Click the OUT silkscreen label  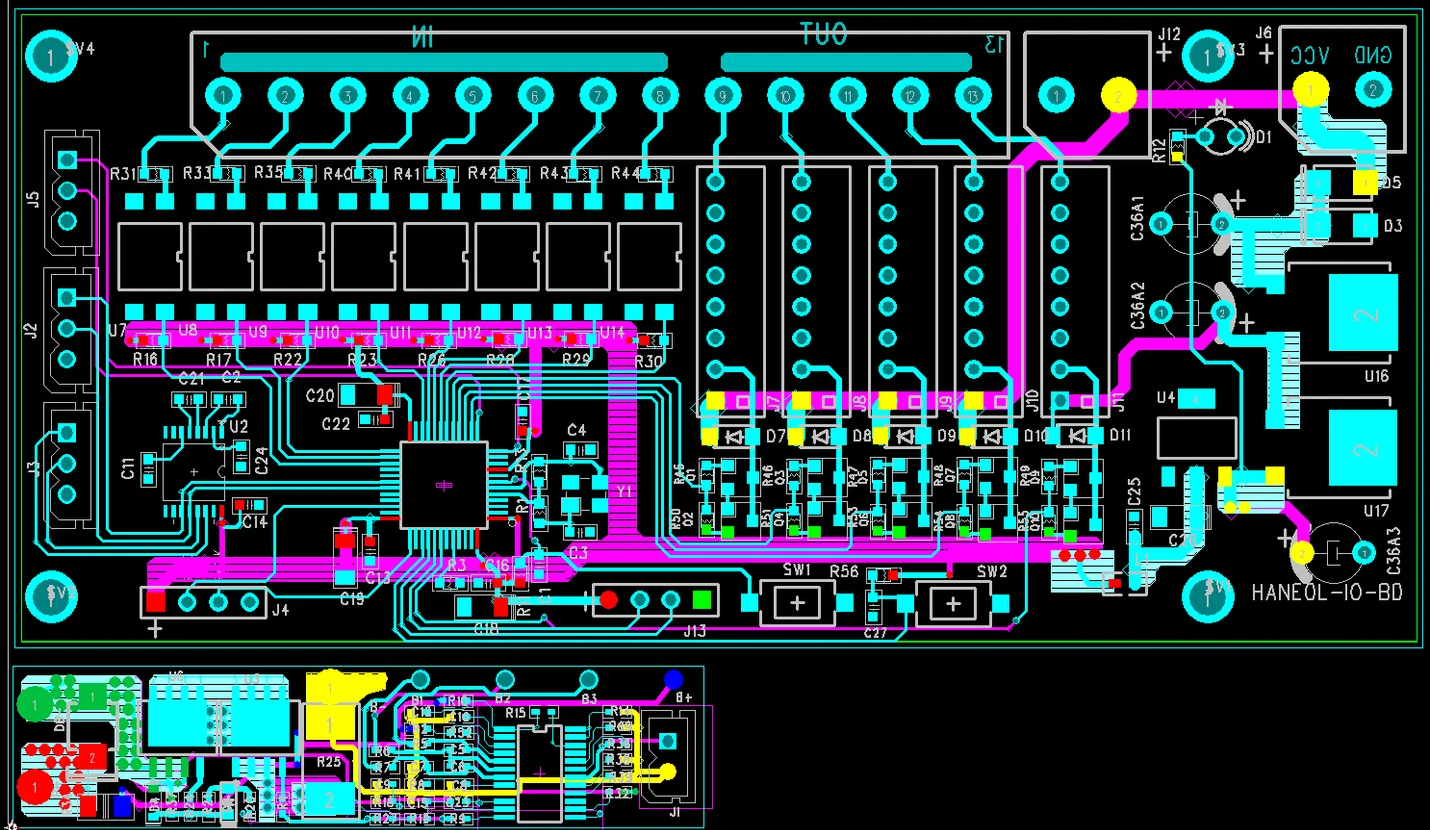click(824, 35)
